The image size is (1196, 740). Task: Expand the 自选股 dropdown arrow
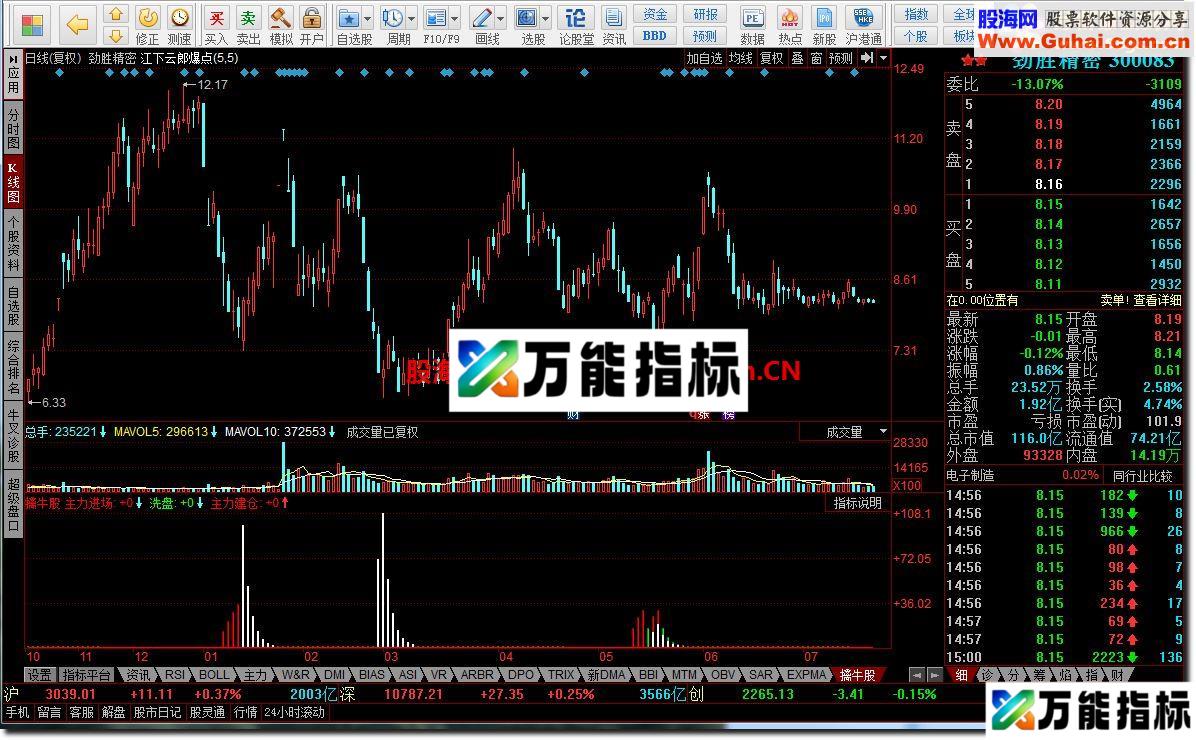pyautogui.click(x=367, y=18)
